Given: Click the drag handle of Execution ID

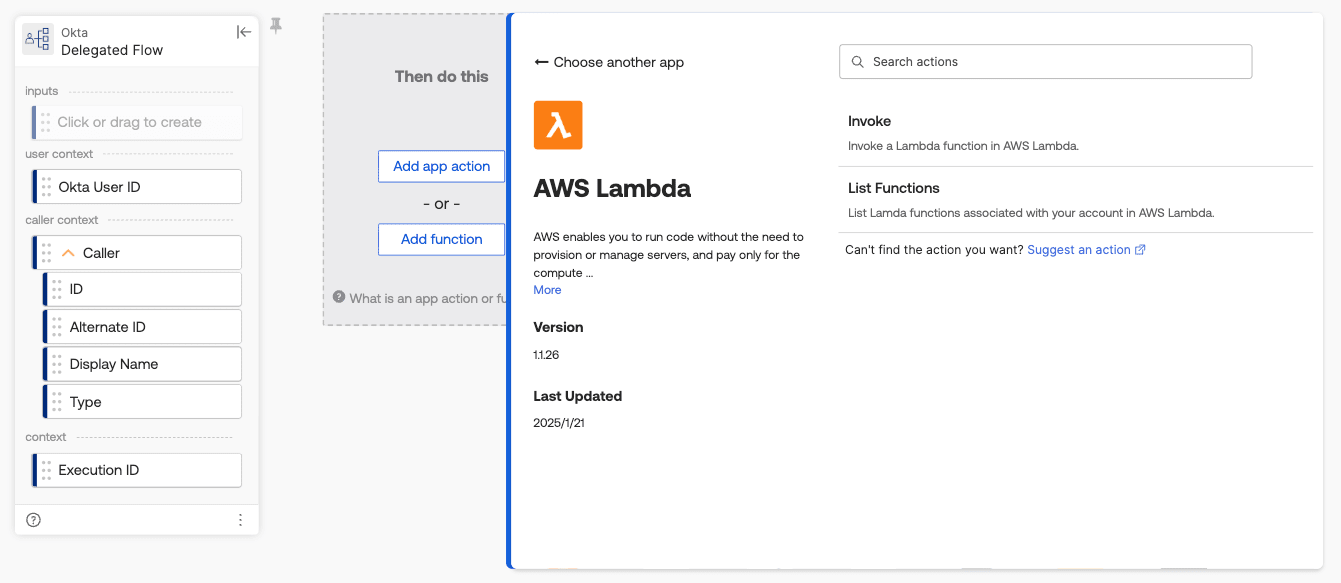Looking at the screenshot, I should pyautogui.click(x=46, y=470).
